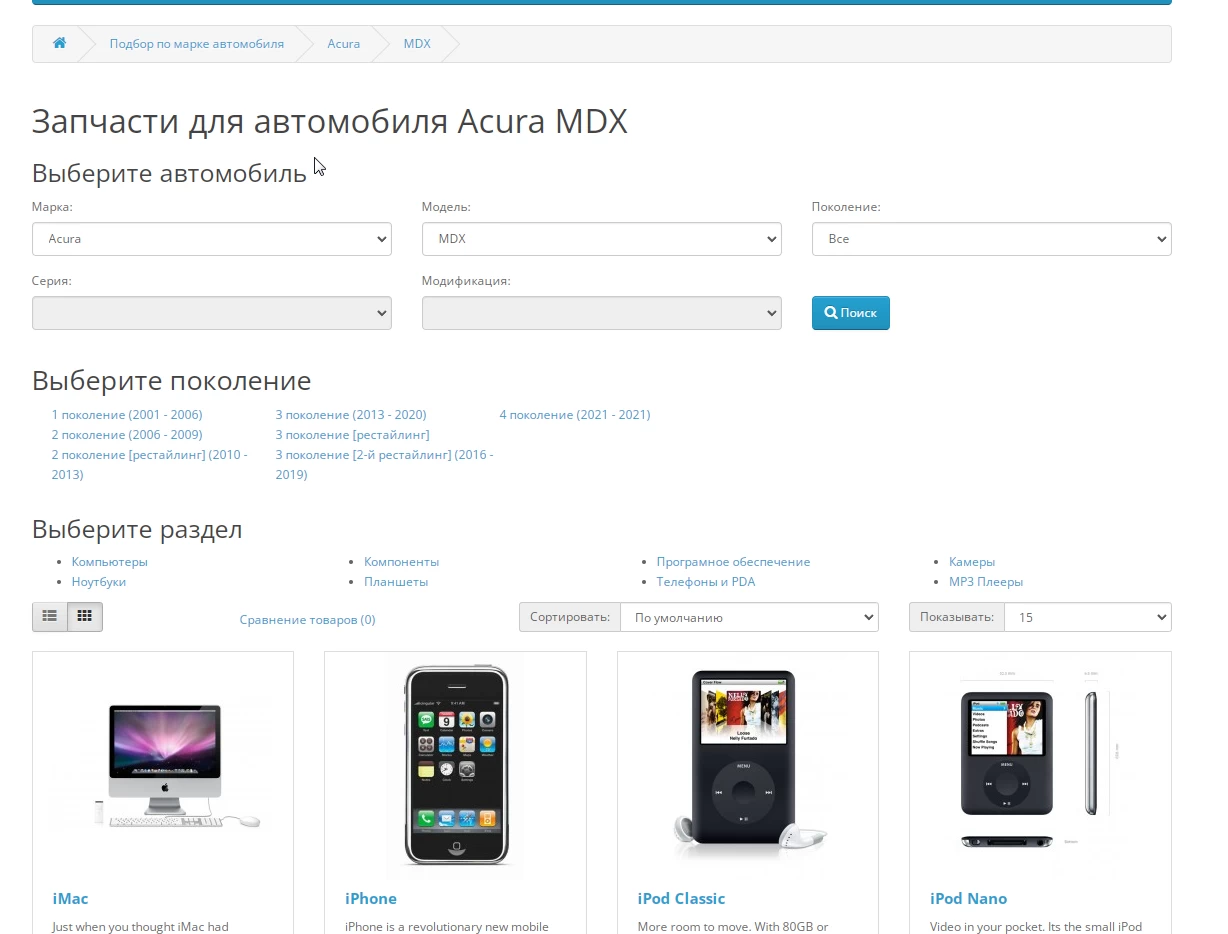The image size is (1228, 934).
Task: Open the MDX breadcrumb link
Action: [x=417, y=44]
